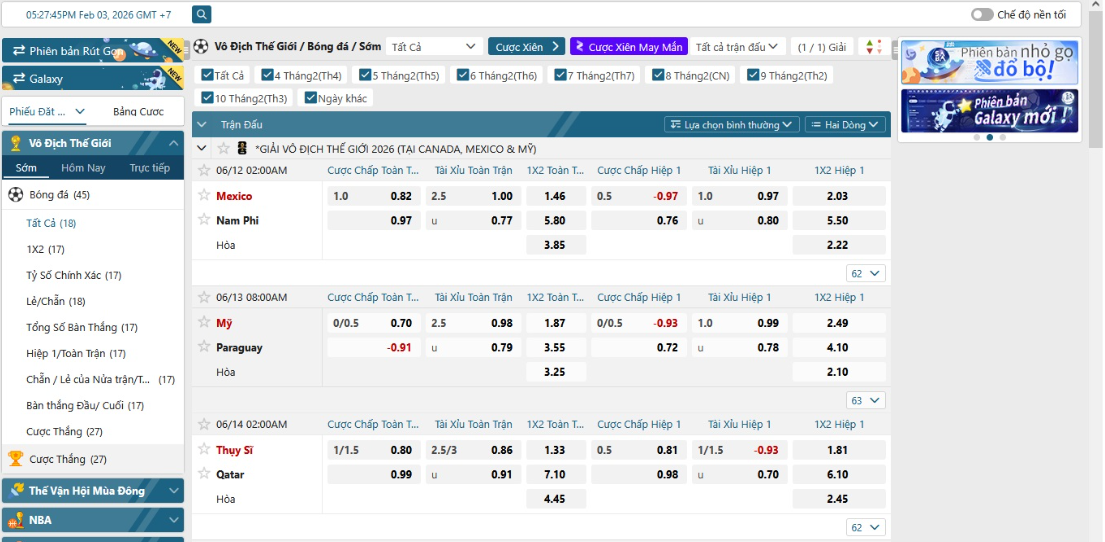1105x542 pixels.
Task: Toggle the dark mode switch
Action: pyautogui.click(x=981, y=15)
